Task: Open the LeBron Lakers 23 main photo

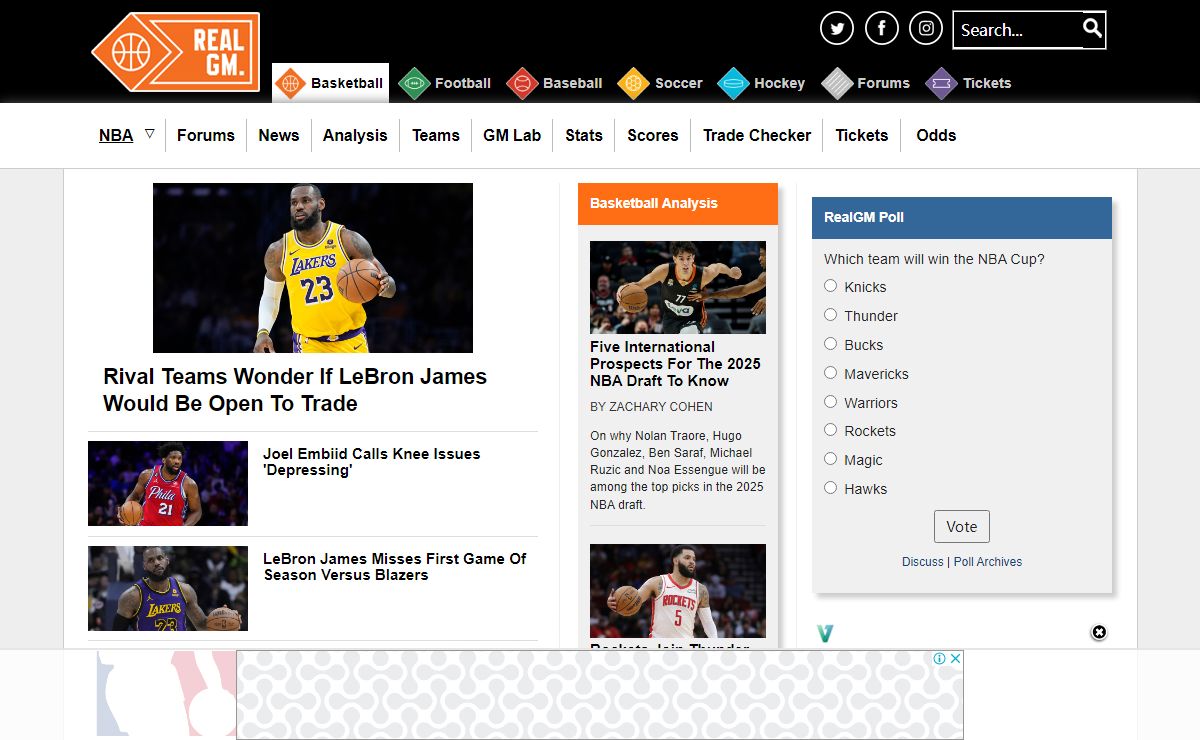Action: pyautogui.click(x=313, y=268)
